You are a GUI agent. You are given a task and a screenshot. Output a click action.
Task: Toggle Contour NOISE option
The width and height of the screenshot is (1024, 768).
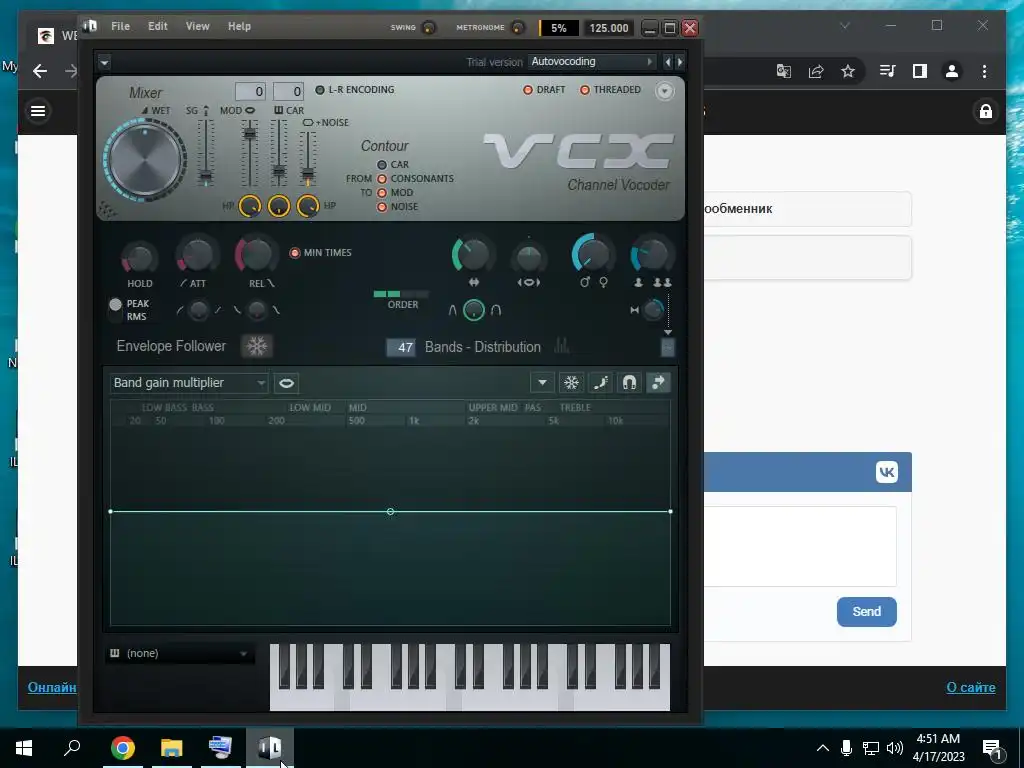pyautogui.click(x=397, y=206)
